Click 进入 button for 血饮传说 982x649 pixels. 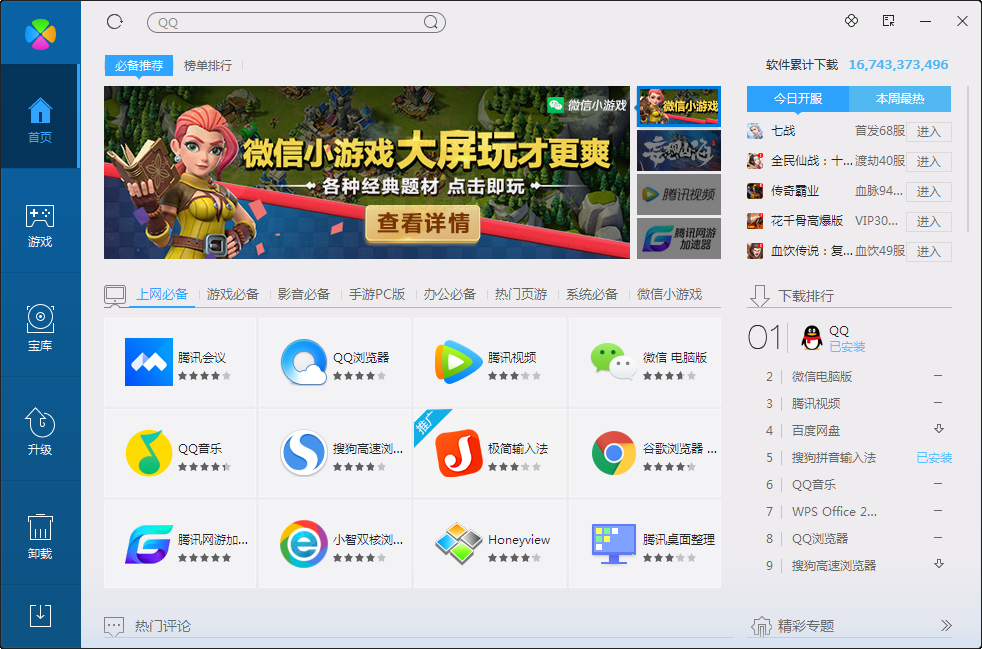click(929, 252)
